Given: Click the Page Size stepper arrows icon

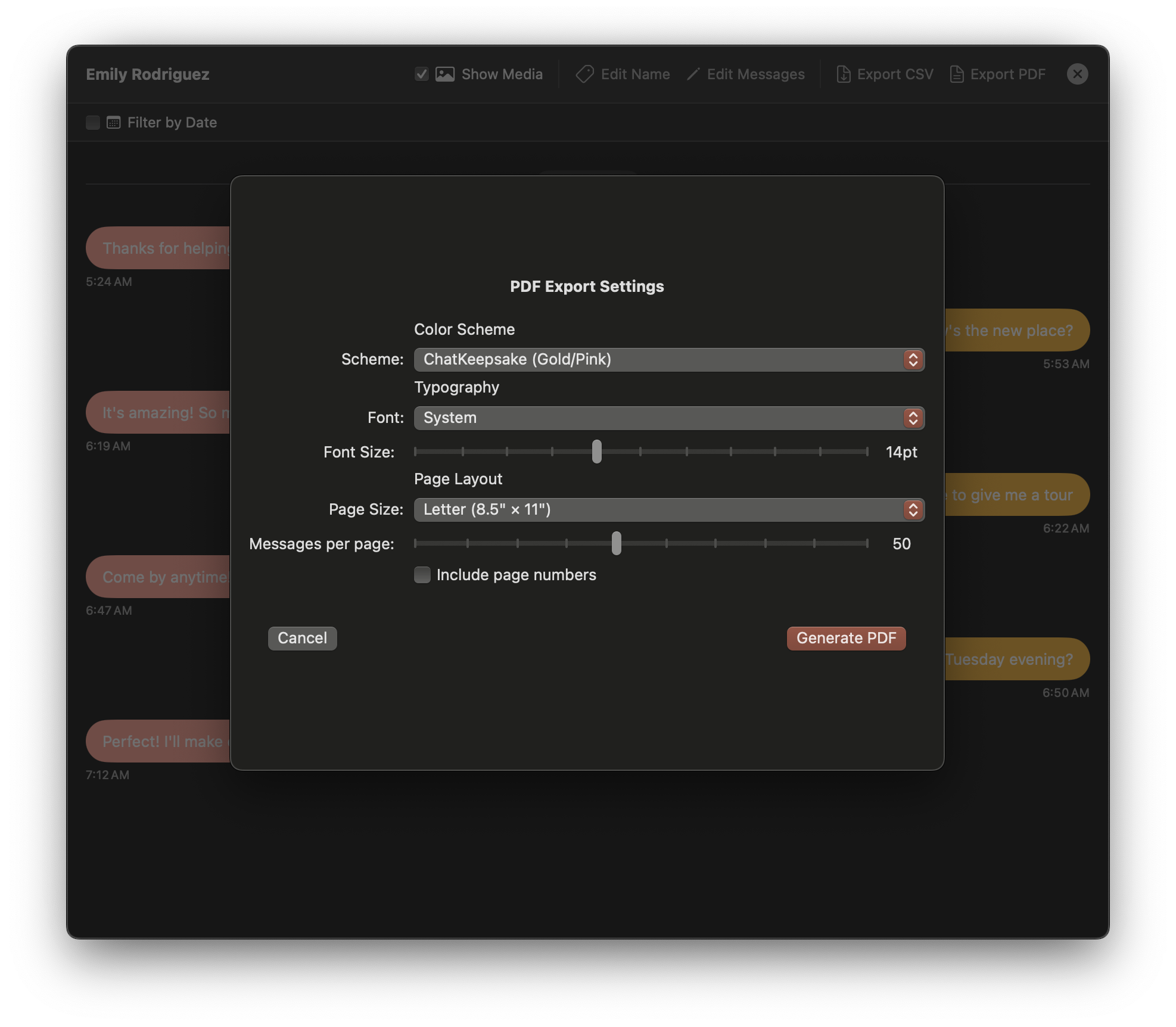Looking at the screenshot, I should [913, 510].
